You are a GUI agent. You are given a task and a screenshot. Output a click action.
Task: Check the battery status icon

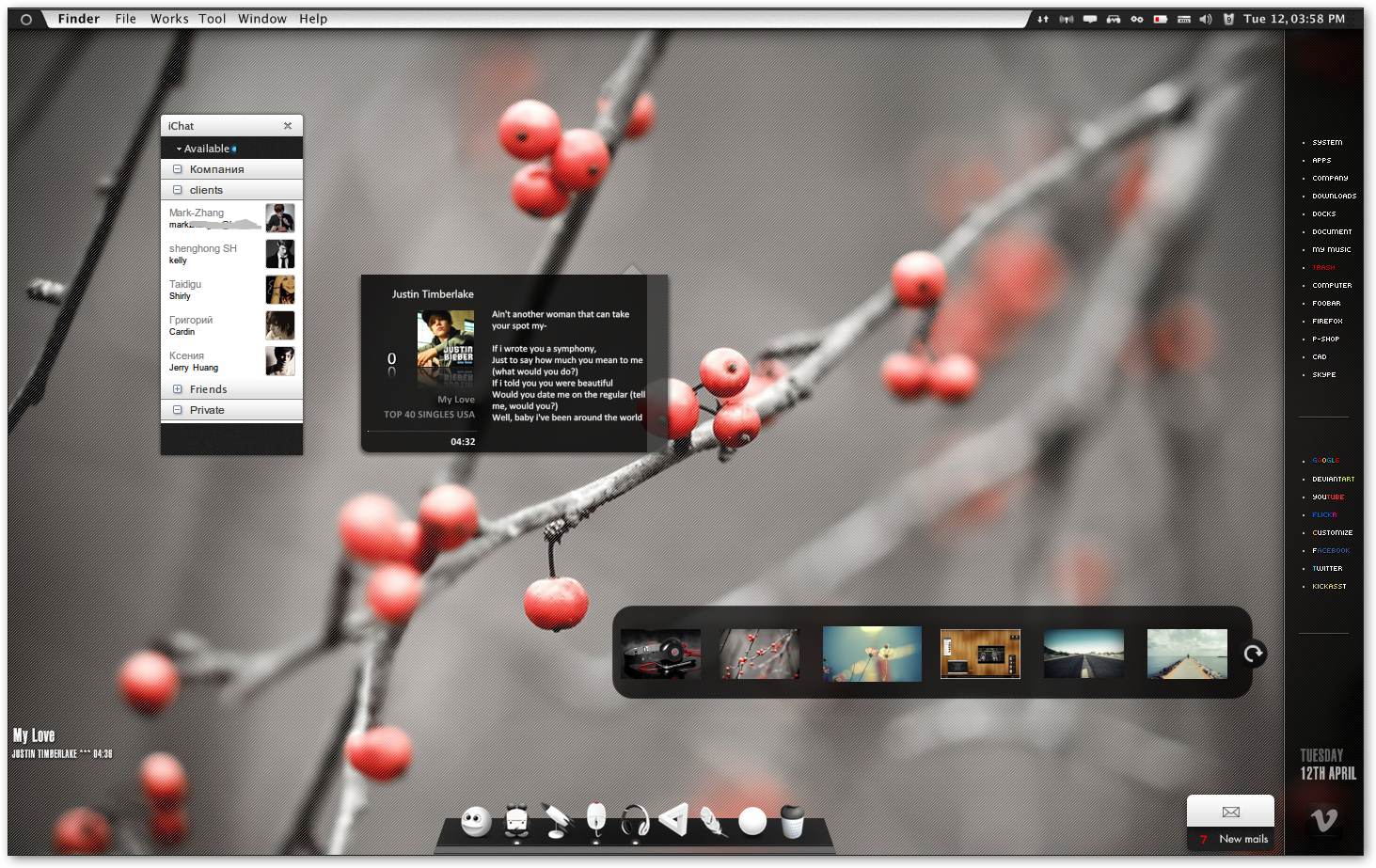click(1161, 19)
